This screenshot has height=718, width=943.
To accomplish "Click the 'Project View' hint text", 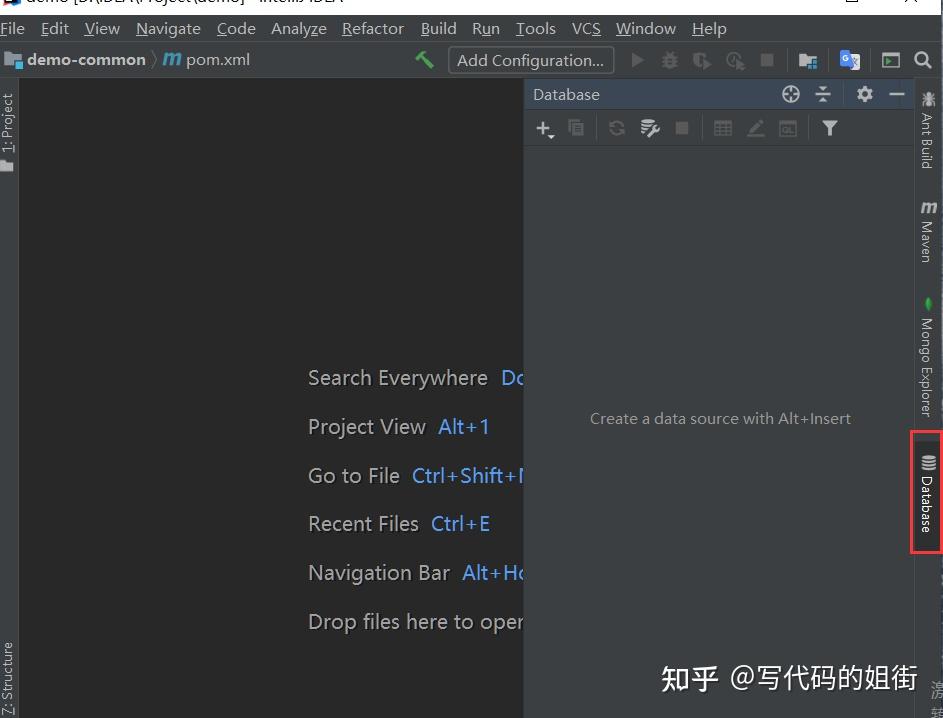I will pos(367,427).
